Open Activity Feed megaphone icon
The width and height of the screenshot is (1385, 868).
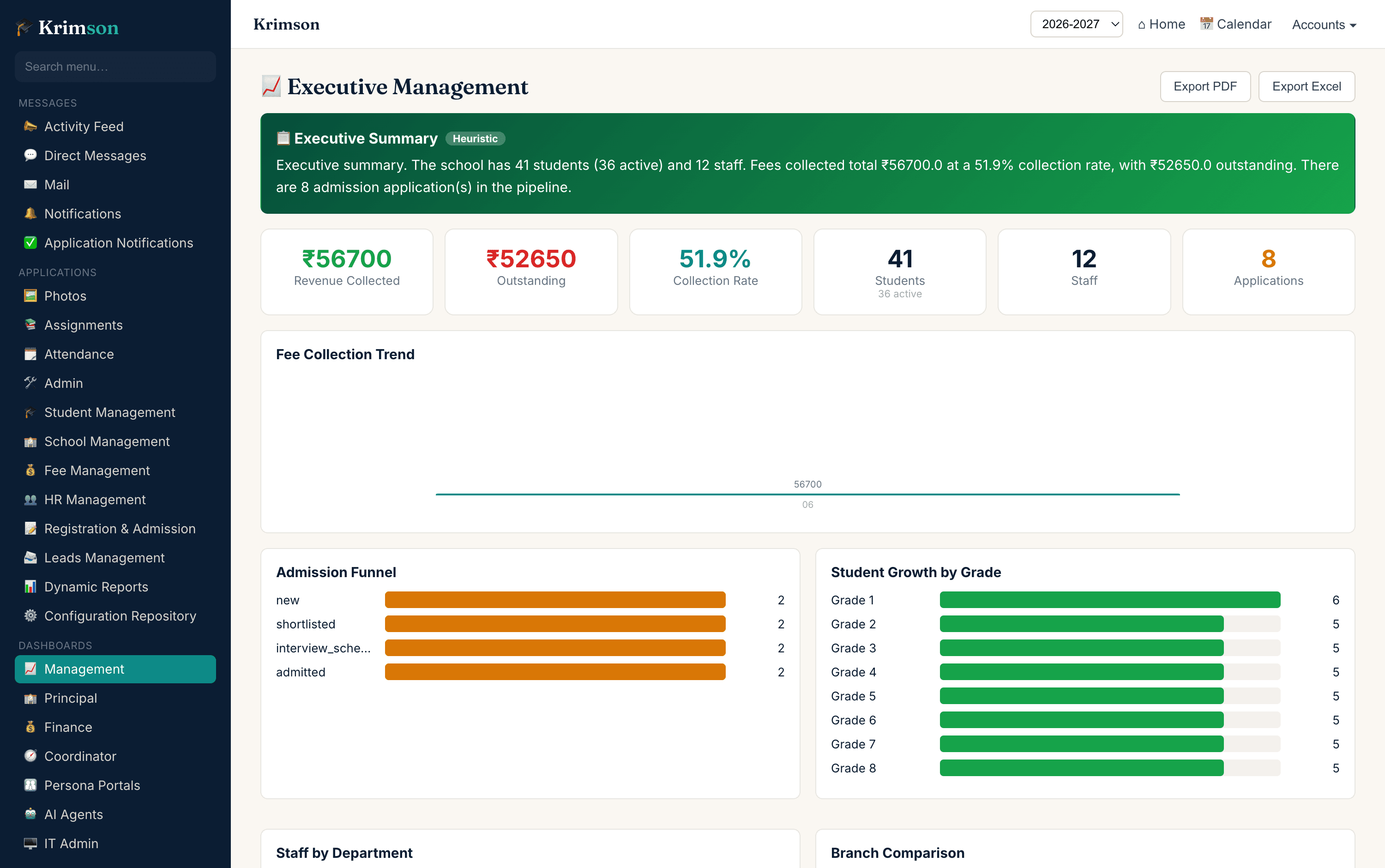click(x=30, y=127)
